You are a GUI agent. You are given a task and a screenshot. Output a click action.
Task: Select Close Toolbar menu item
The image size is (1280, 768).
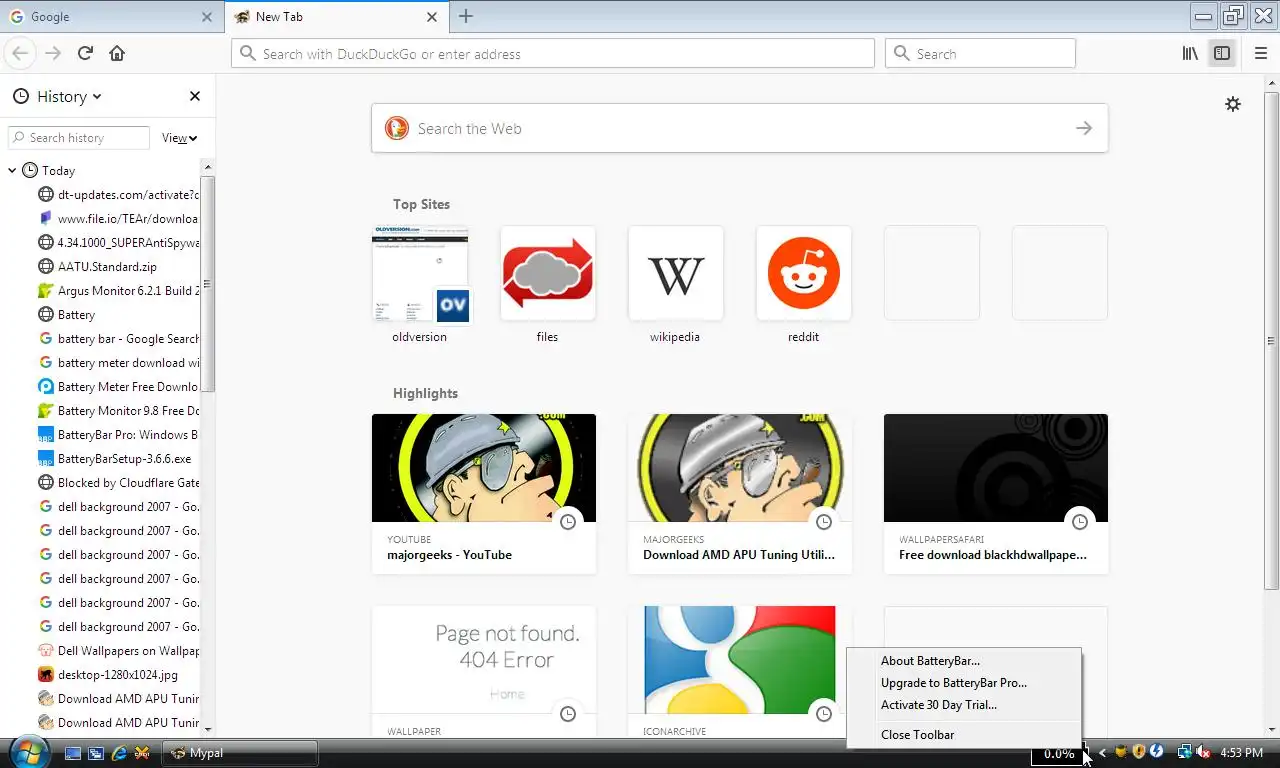coord(917,735)
